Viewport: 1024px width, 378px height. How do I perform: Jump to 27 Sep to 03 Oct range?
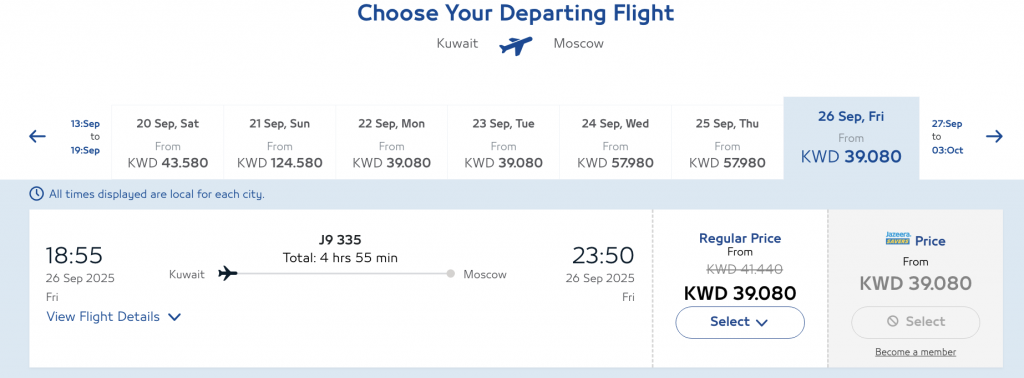(x=946, y=136)
